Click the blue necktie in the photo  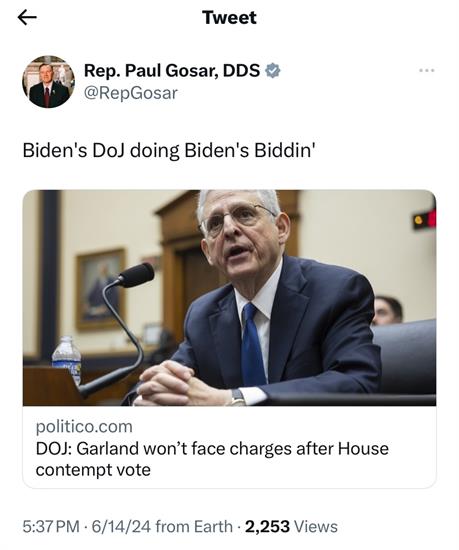click(x=252, y=345)
